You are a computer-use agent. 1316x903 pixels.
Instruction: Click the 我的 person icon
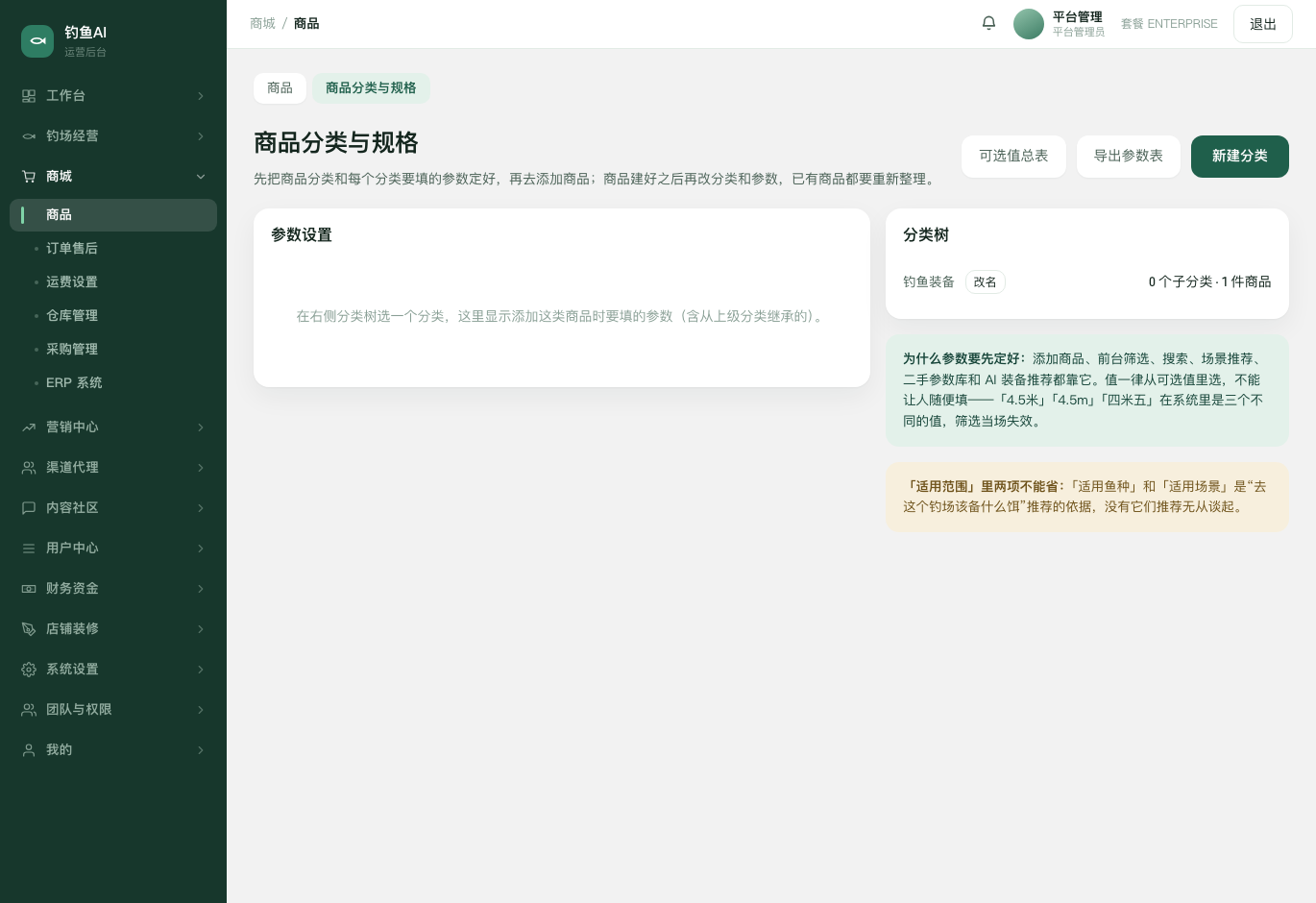pos(29,750)
